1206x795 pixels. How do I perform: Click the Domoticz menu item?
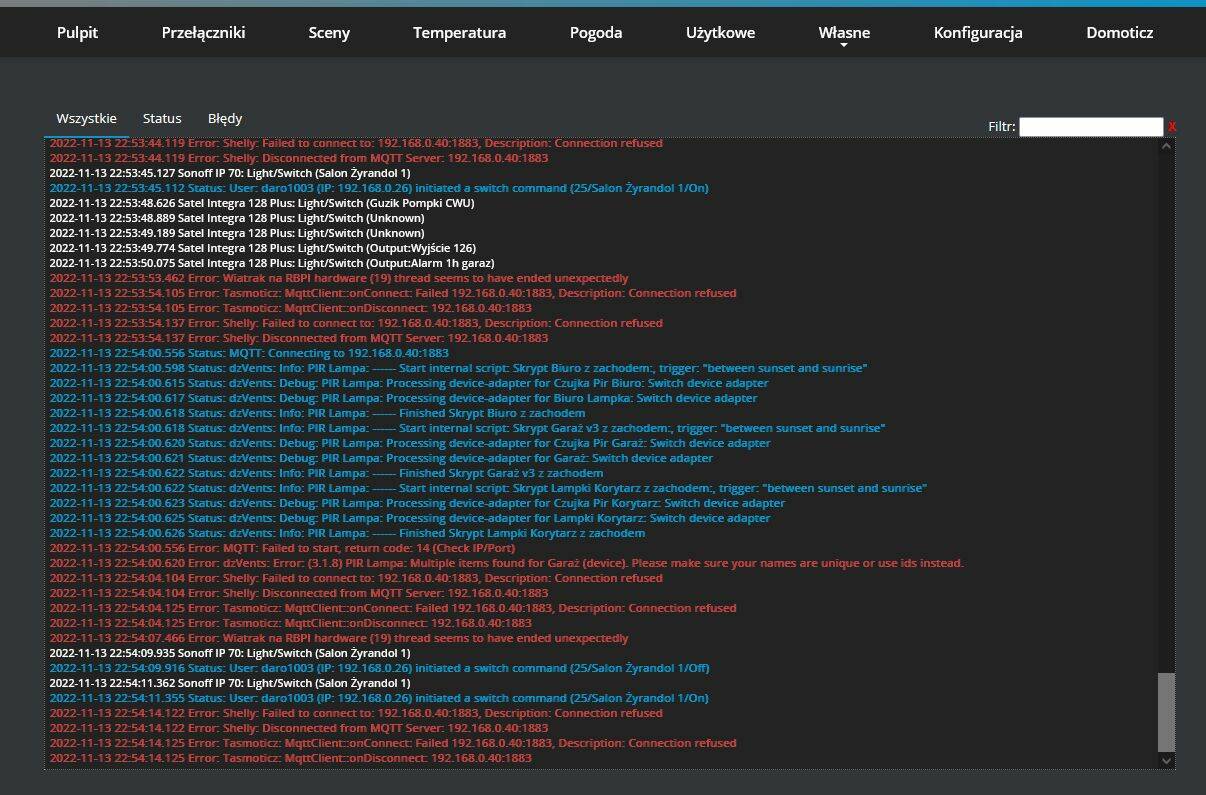pyautogui.click(x=1120, y=33)
